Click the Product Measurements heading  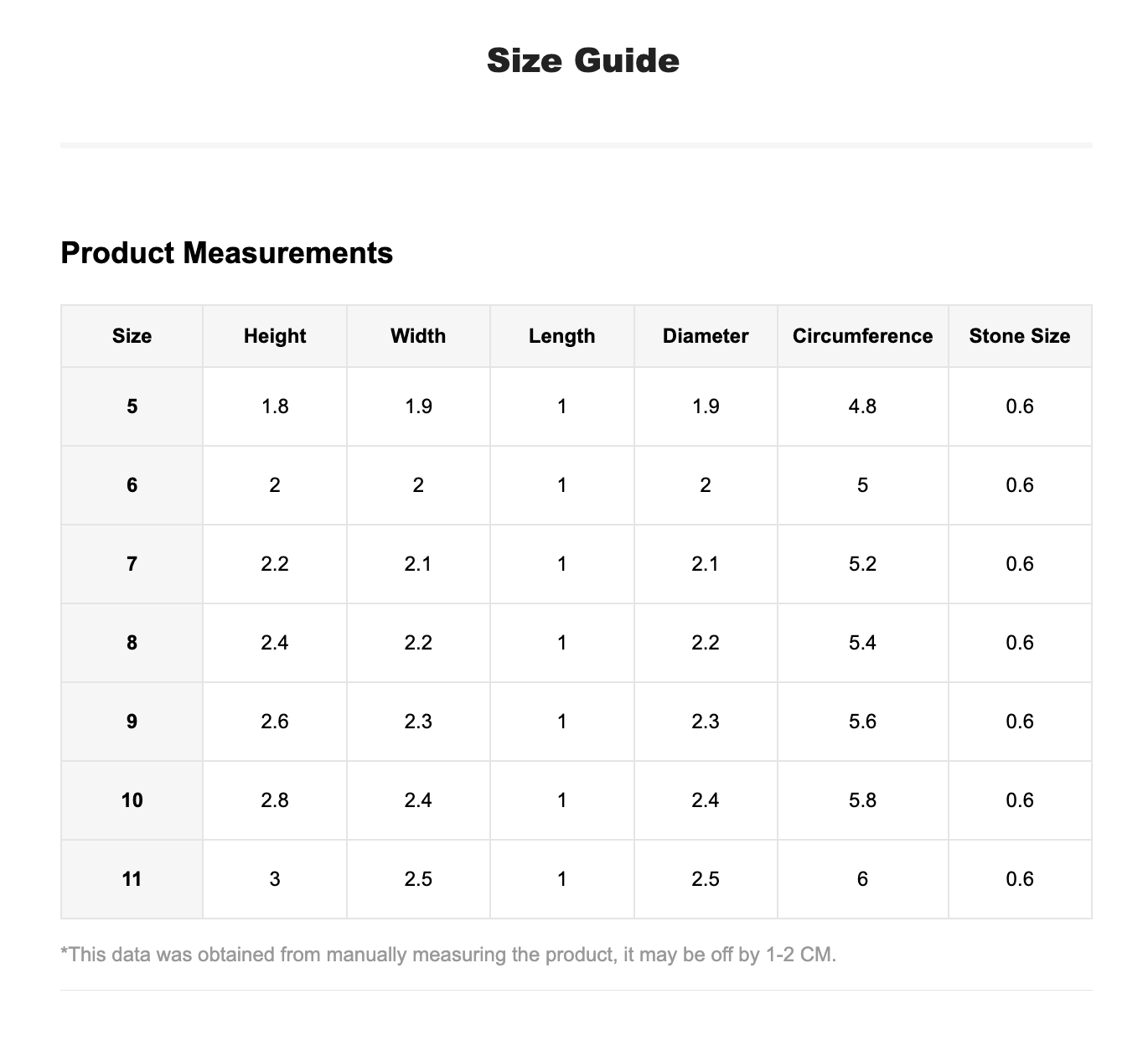(226, 252)
